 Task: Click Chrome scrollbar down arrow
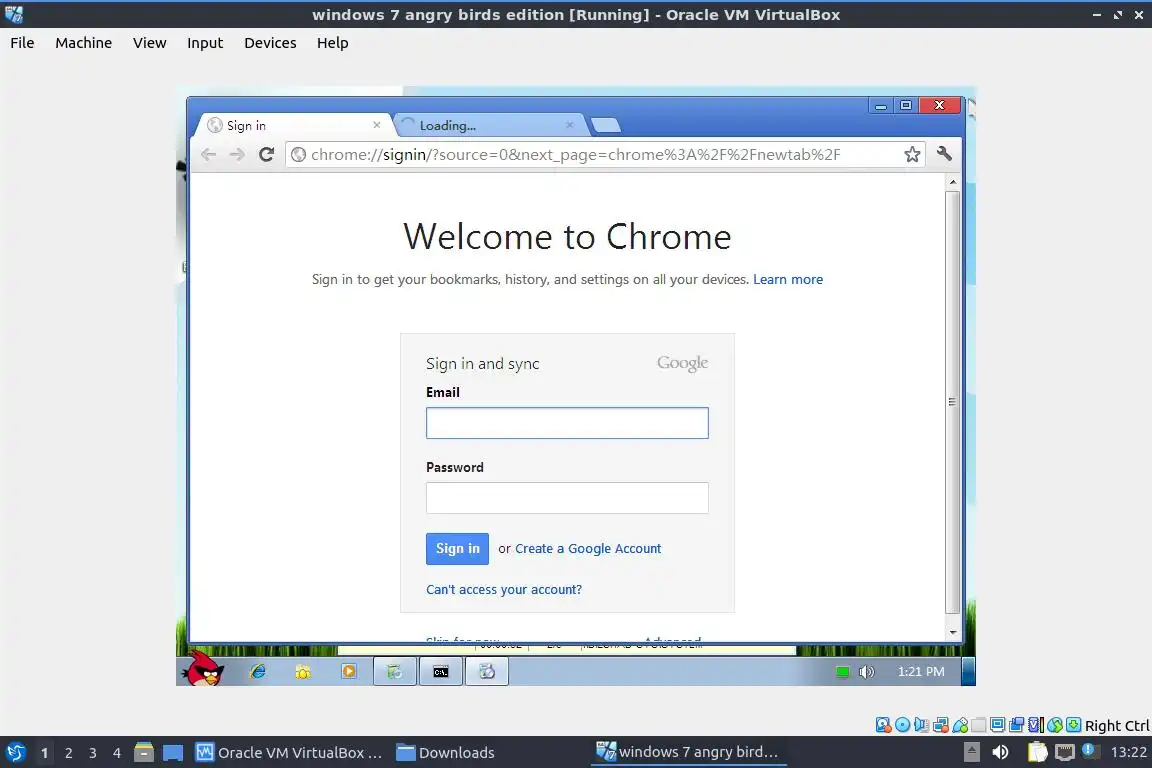953,633
